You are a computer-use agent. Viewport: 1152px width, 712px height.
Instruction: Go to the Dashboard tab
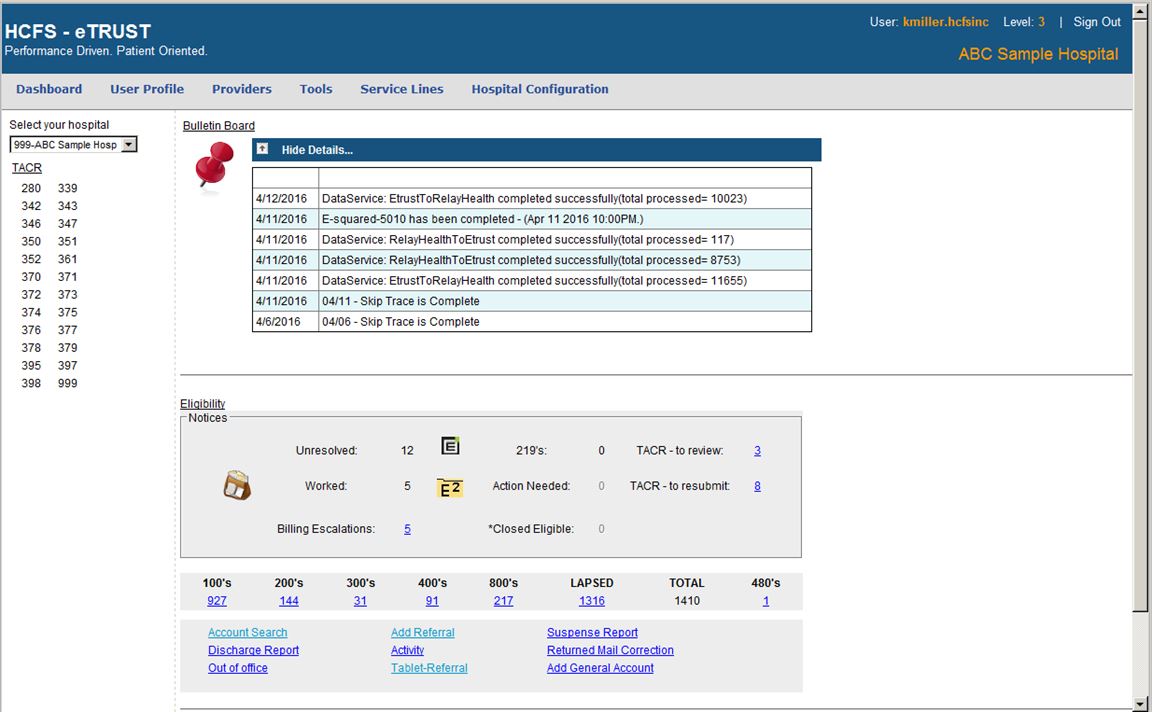[x=49, y=89]
